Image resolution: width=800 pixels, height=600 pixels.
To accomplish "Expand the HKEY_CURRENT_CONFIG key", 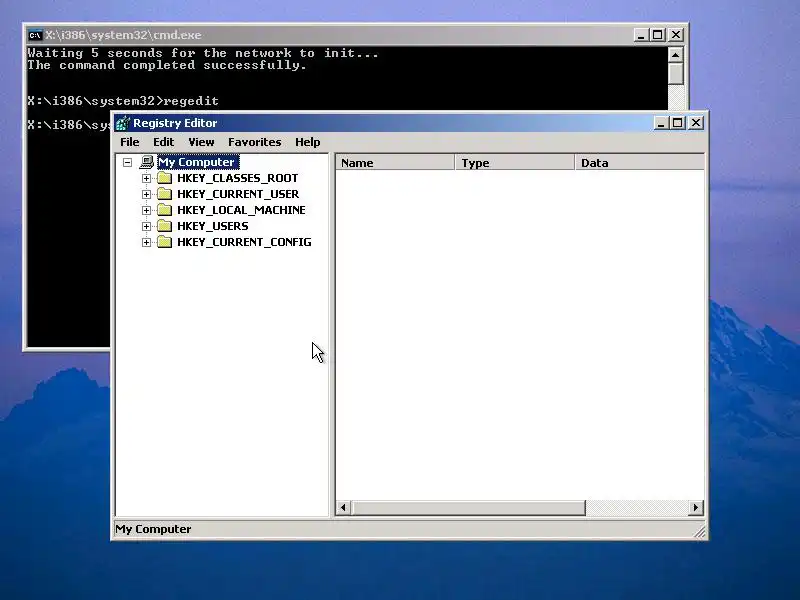I will coord(146,242).
